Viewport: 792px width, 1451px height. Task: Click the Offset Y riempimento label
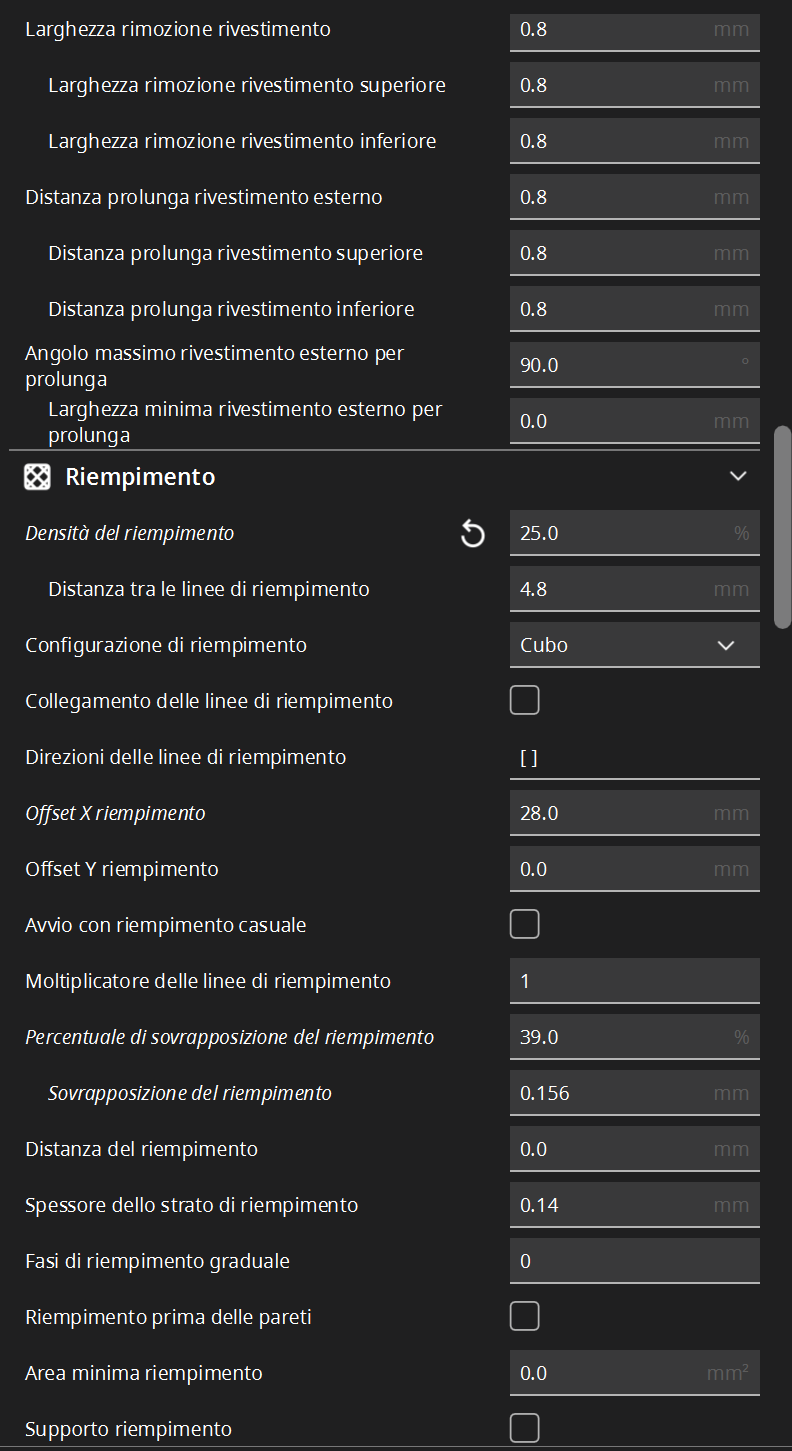point(122,869)
